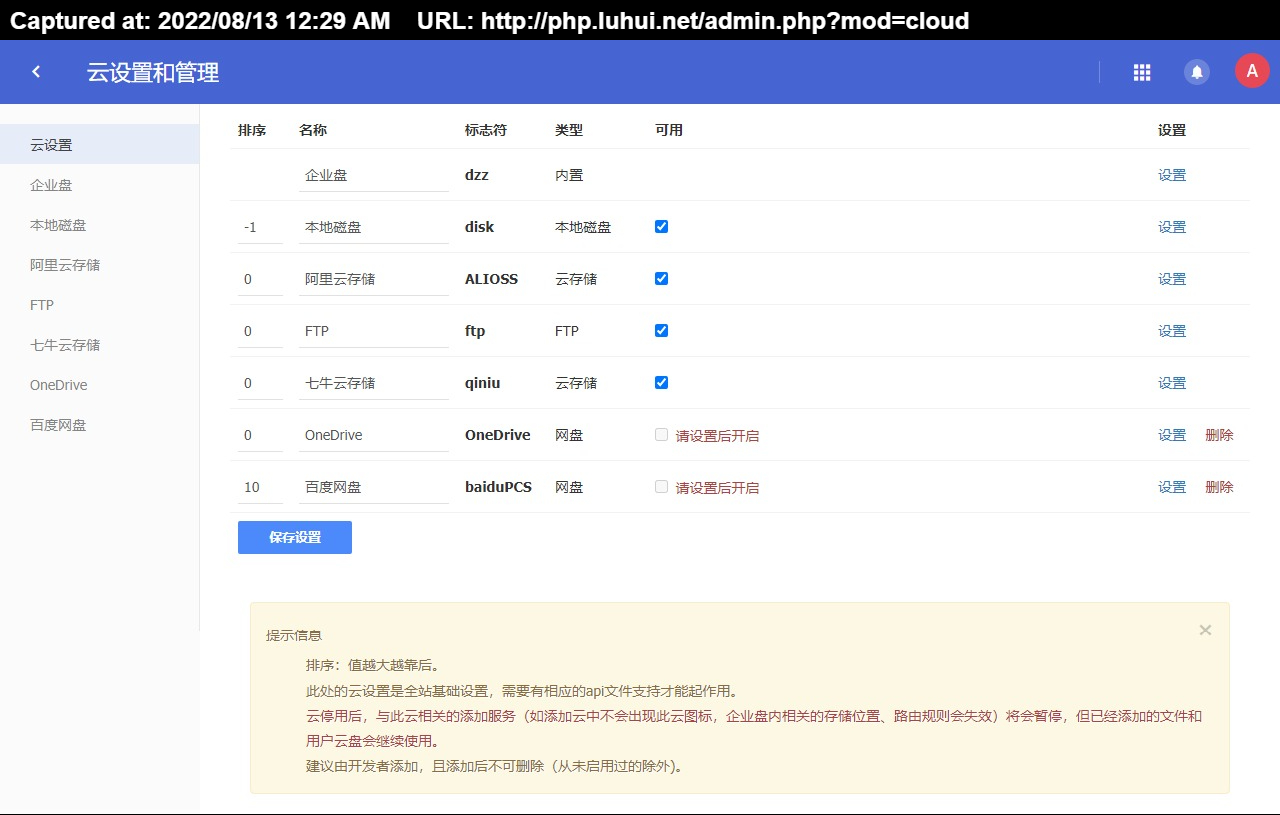Click the identifier text qiniu
Image resolution: width=1280 pixels, height=815 pixels.
tap(482, 383)
